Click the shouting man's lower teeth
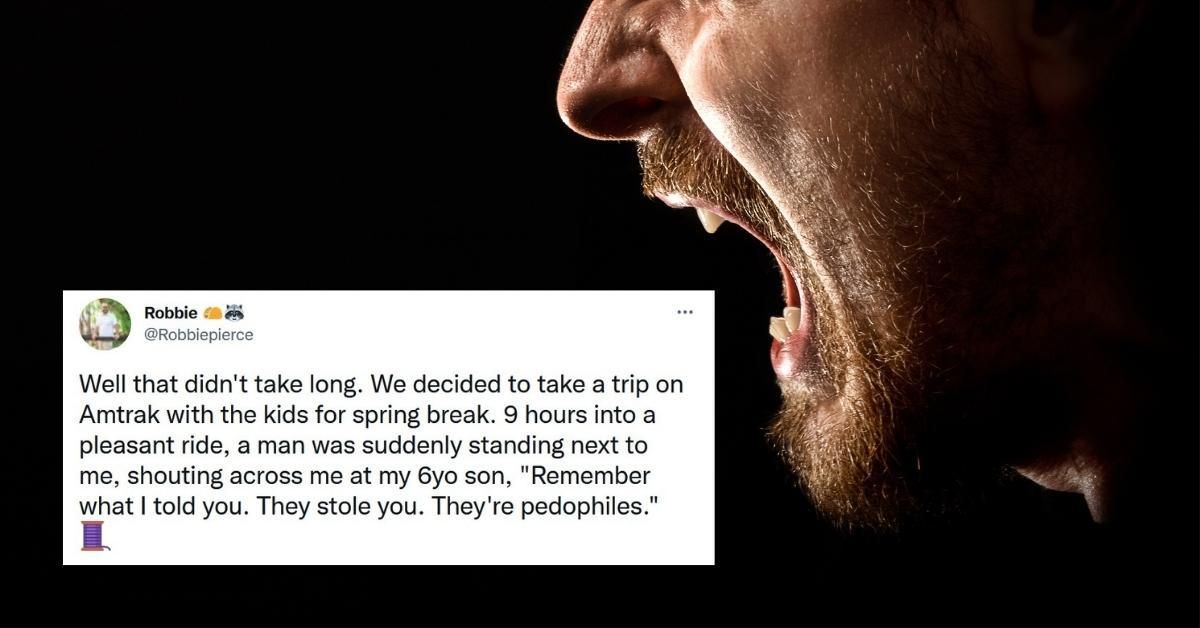This screenshot has width=1200, height=628. pos(784,324)
